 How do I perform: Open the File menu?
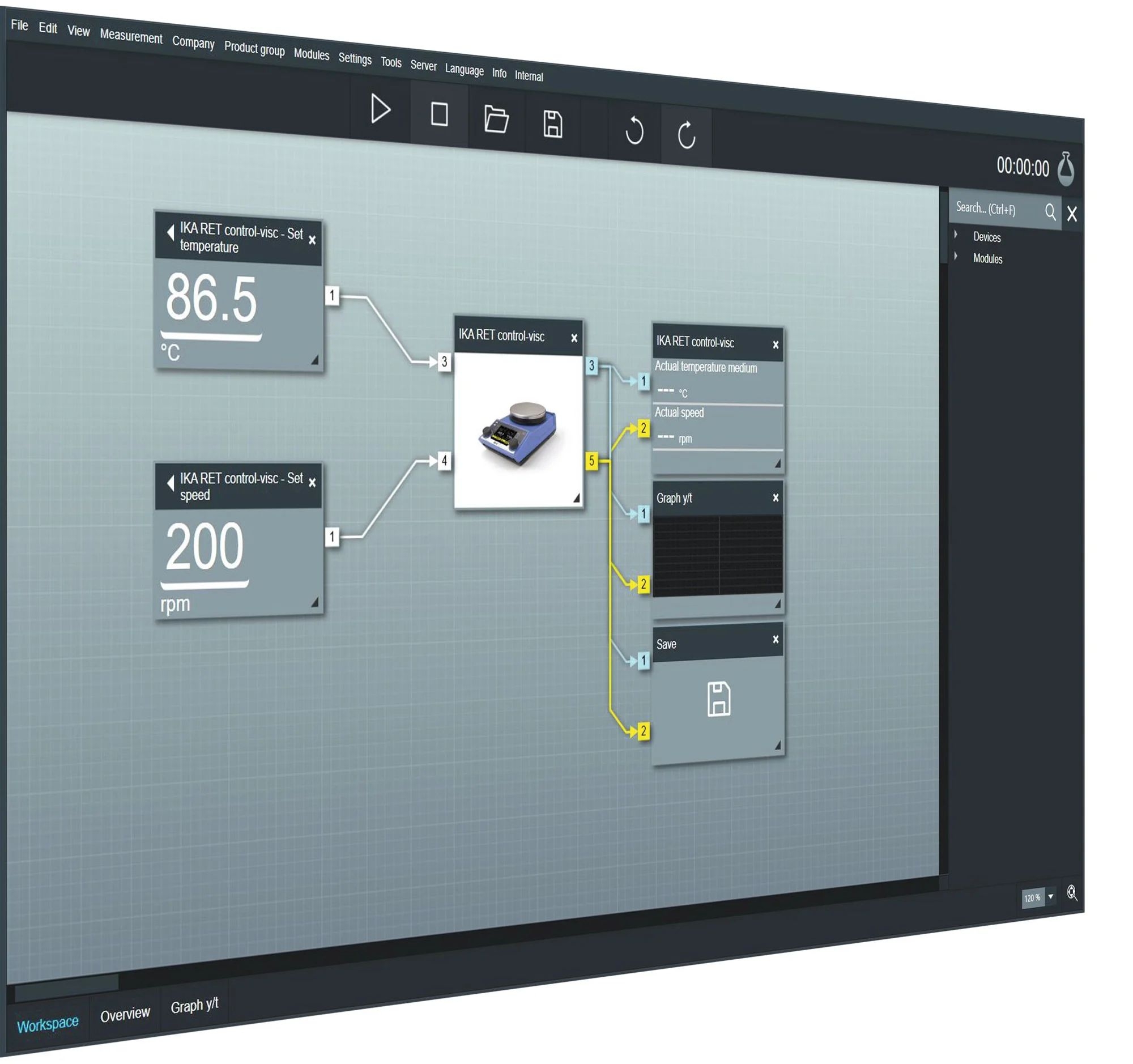point(19,24)
